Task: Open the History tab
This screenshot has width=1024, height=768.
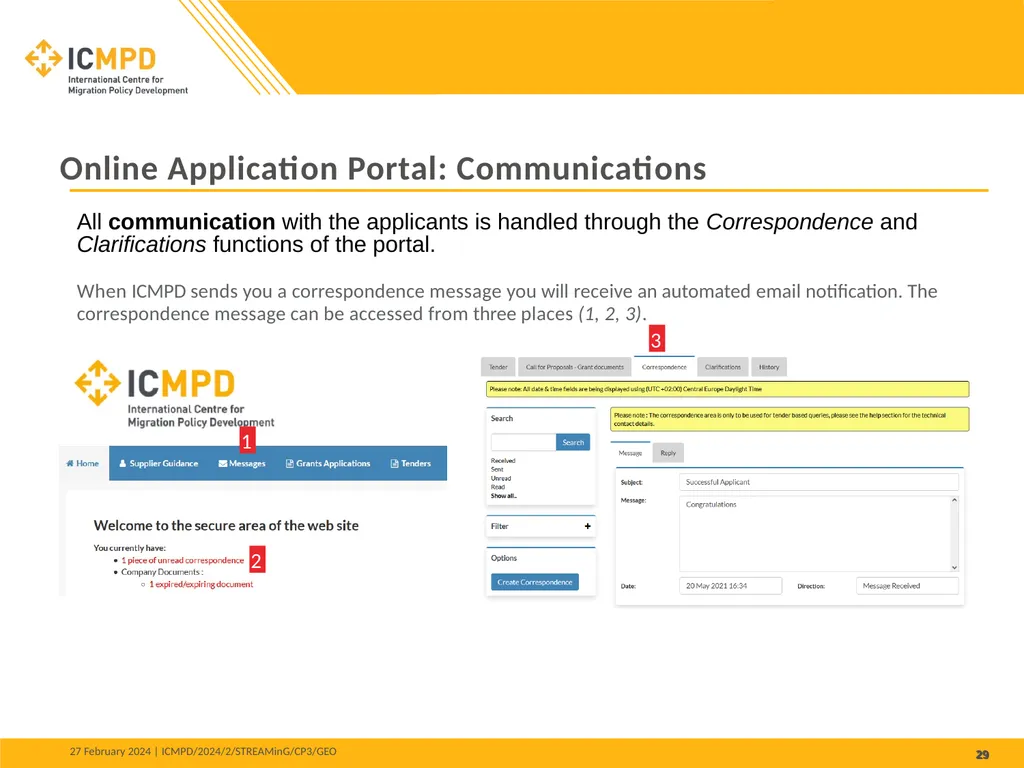Action: pyautogui.click(x=769, y=367)
